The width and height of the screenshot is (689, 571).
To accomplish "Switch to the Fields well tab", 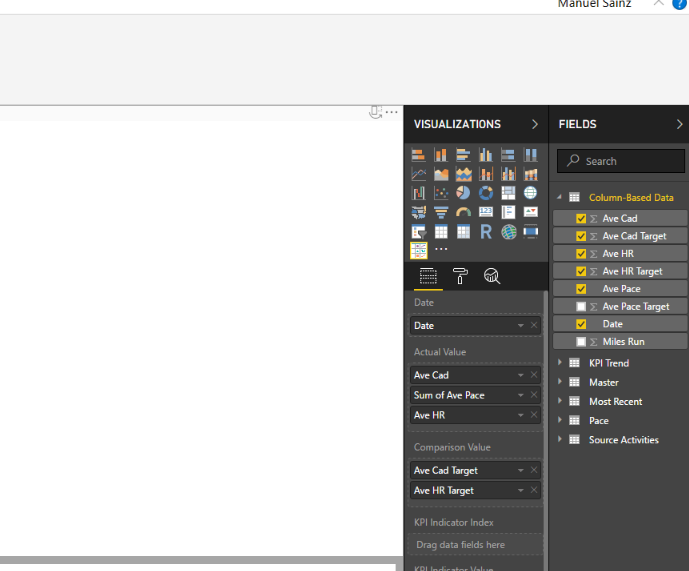I will pos(428,276).
